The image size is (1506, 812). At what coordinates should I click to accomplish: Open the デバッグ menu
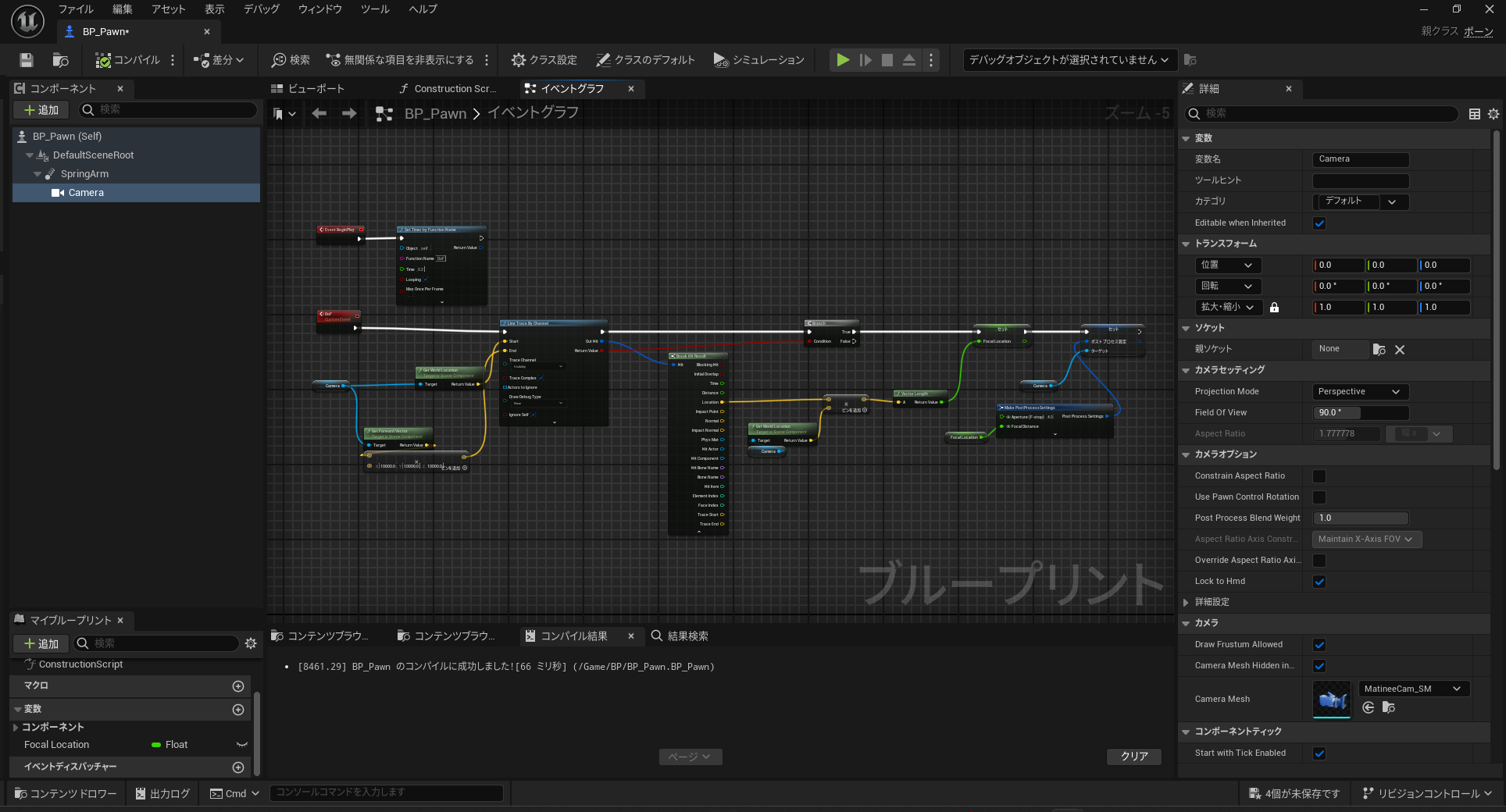point(261,9)
